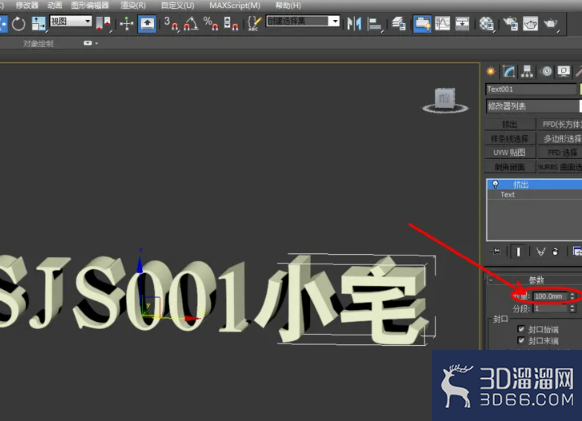
Task: Open the 渲染(R) menu
Action: click(x=133, y=5)
